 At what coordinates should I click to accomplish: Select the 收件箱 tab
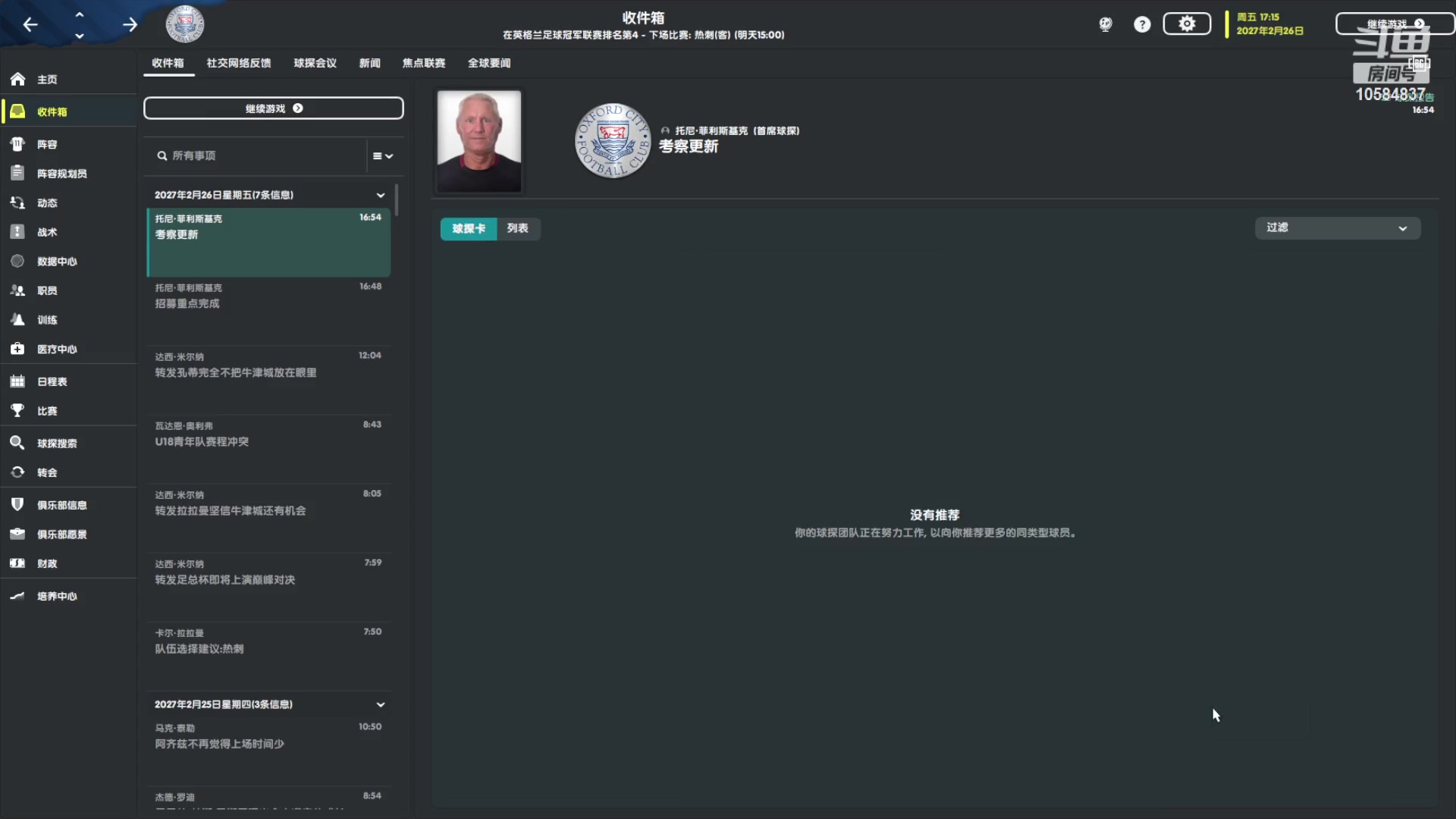point(168,63)
